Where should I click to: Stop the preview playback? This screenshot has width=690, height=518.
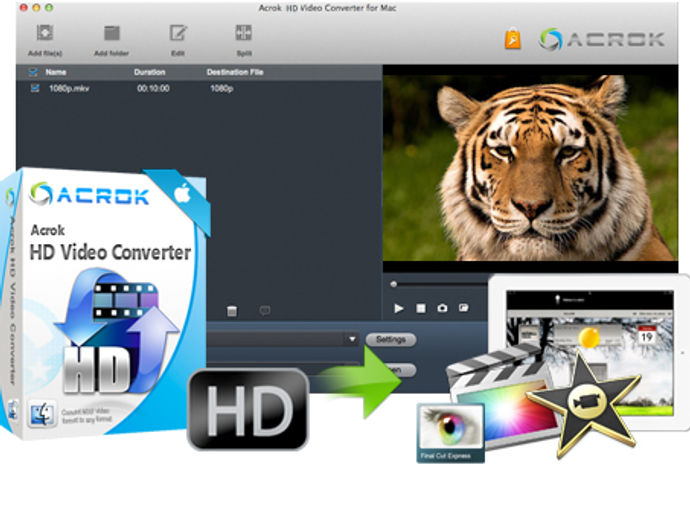(x=421, y=308)
